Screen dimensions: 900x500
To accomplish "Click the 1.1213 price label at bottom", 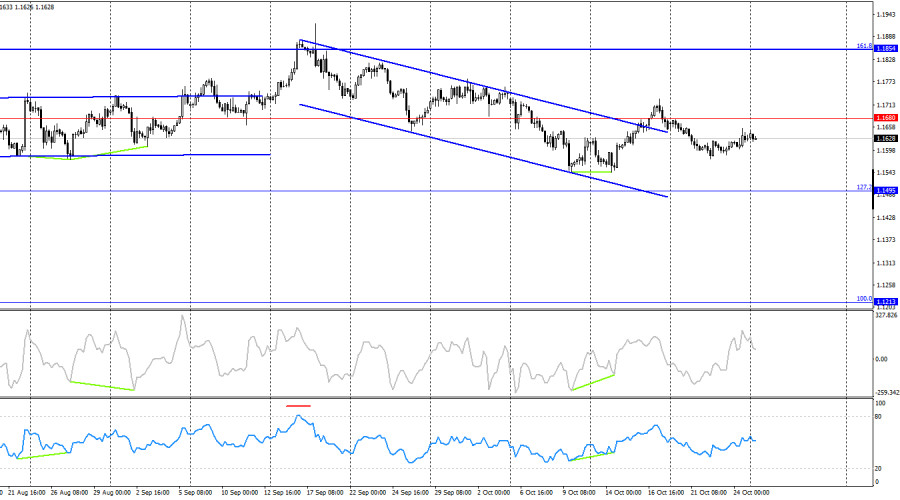I will 885,301.
